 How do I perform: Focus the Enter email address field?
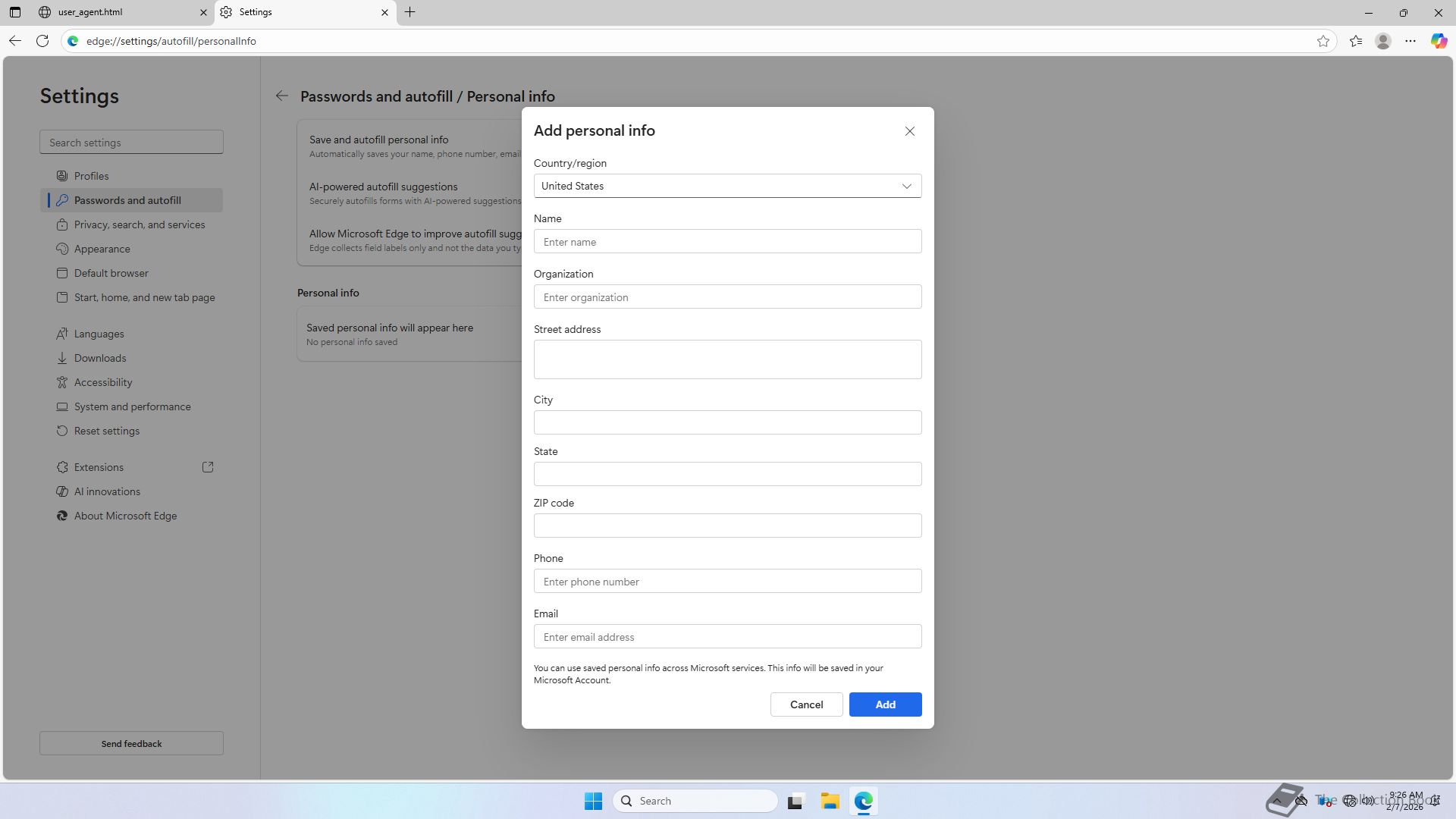point(727,637)
